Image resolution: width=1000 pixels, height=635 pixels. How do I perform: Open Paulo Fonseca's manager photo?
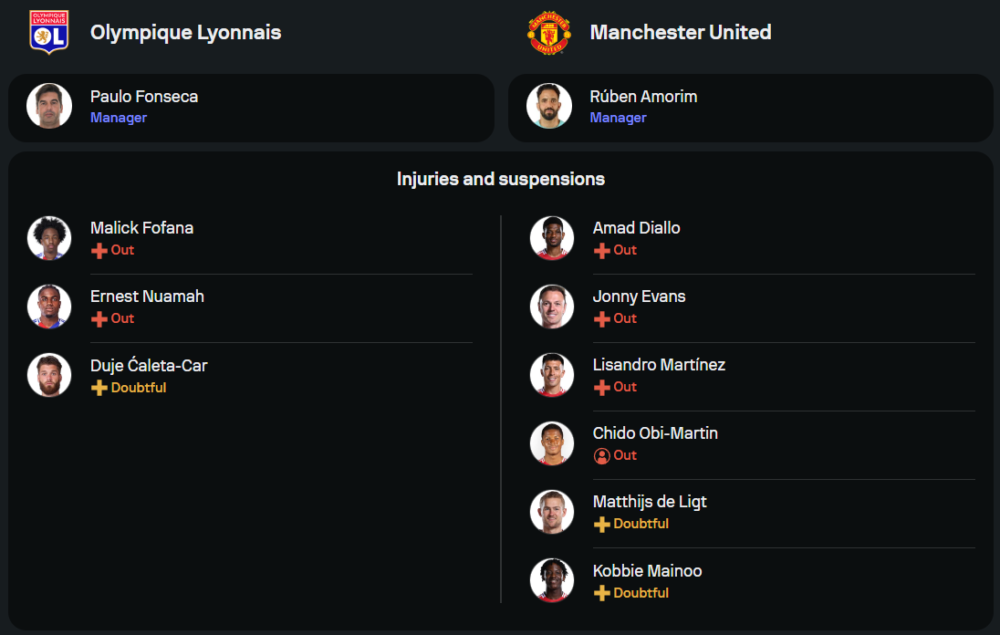point(49,106)
